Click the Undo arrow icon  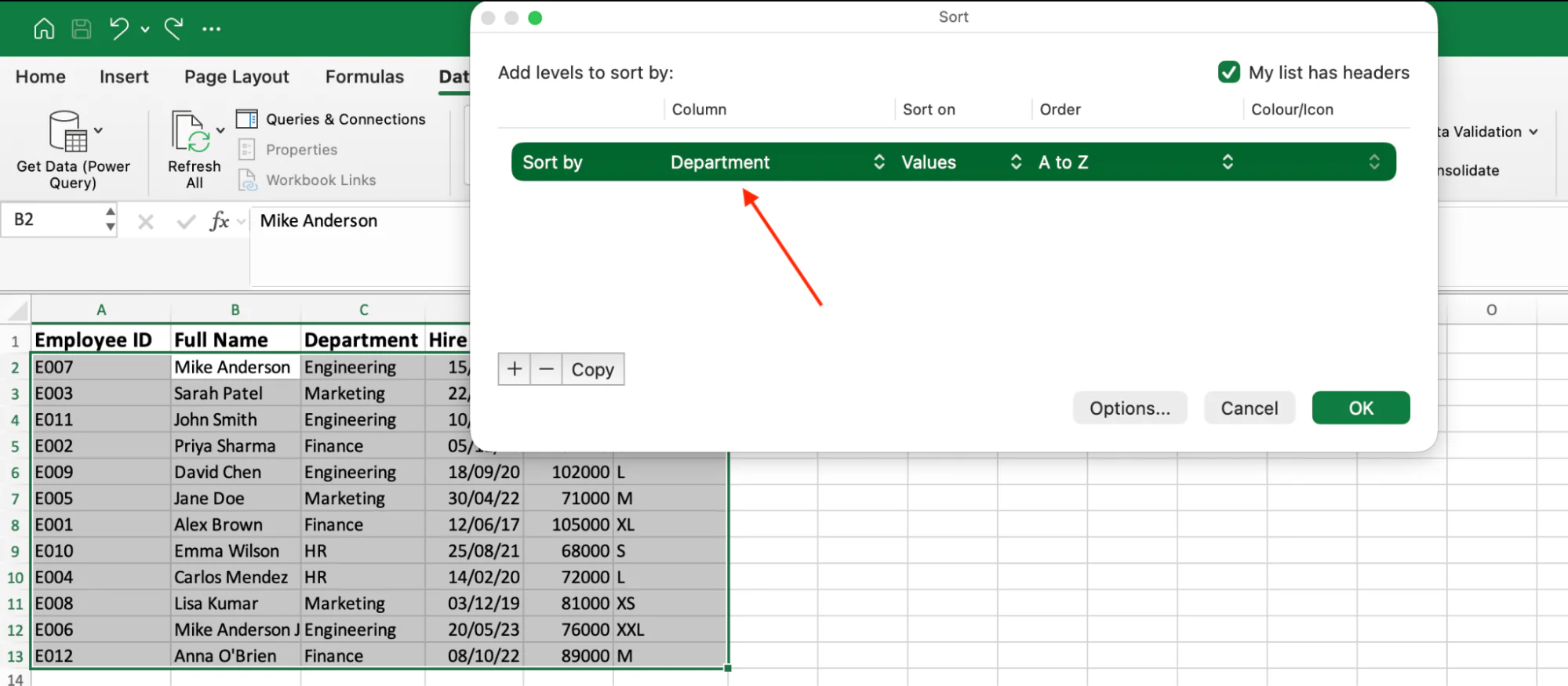119,29
